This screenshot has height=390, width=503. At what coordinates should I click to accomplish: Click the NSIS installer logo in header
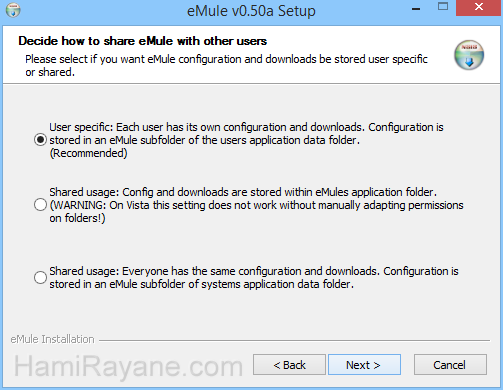pyautogui.click(x=469, y=55)
